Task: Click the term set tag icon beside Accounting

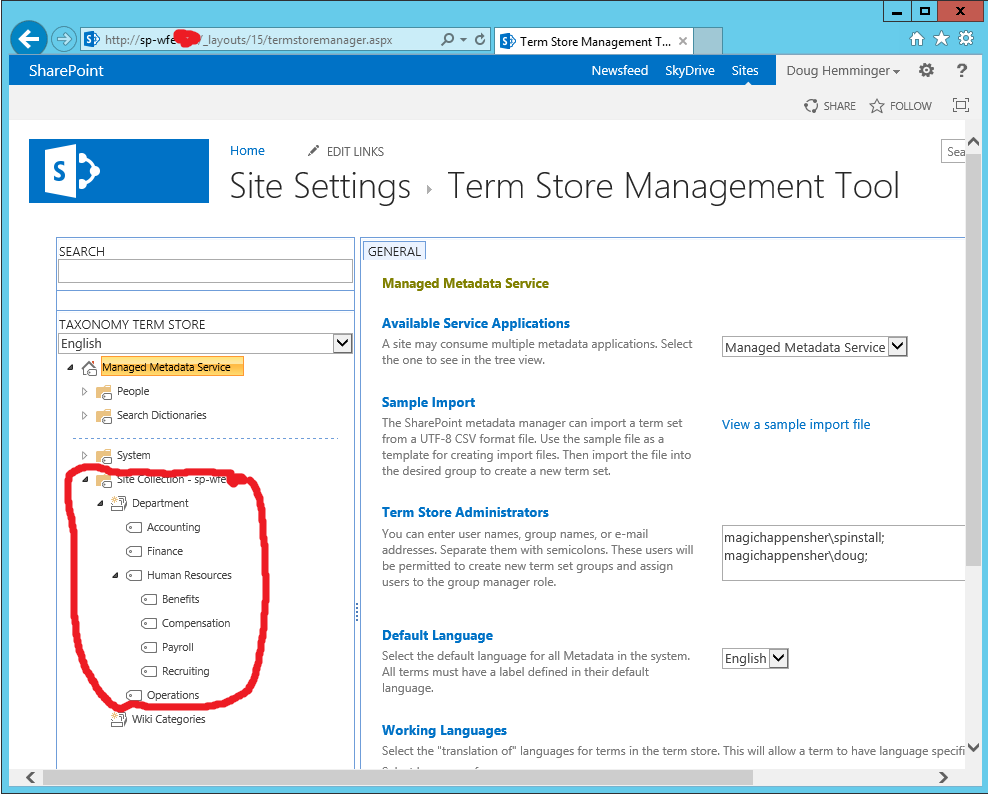Action: (135, 527)
